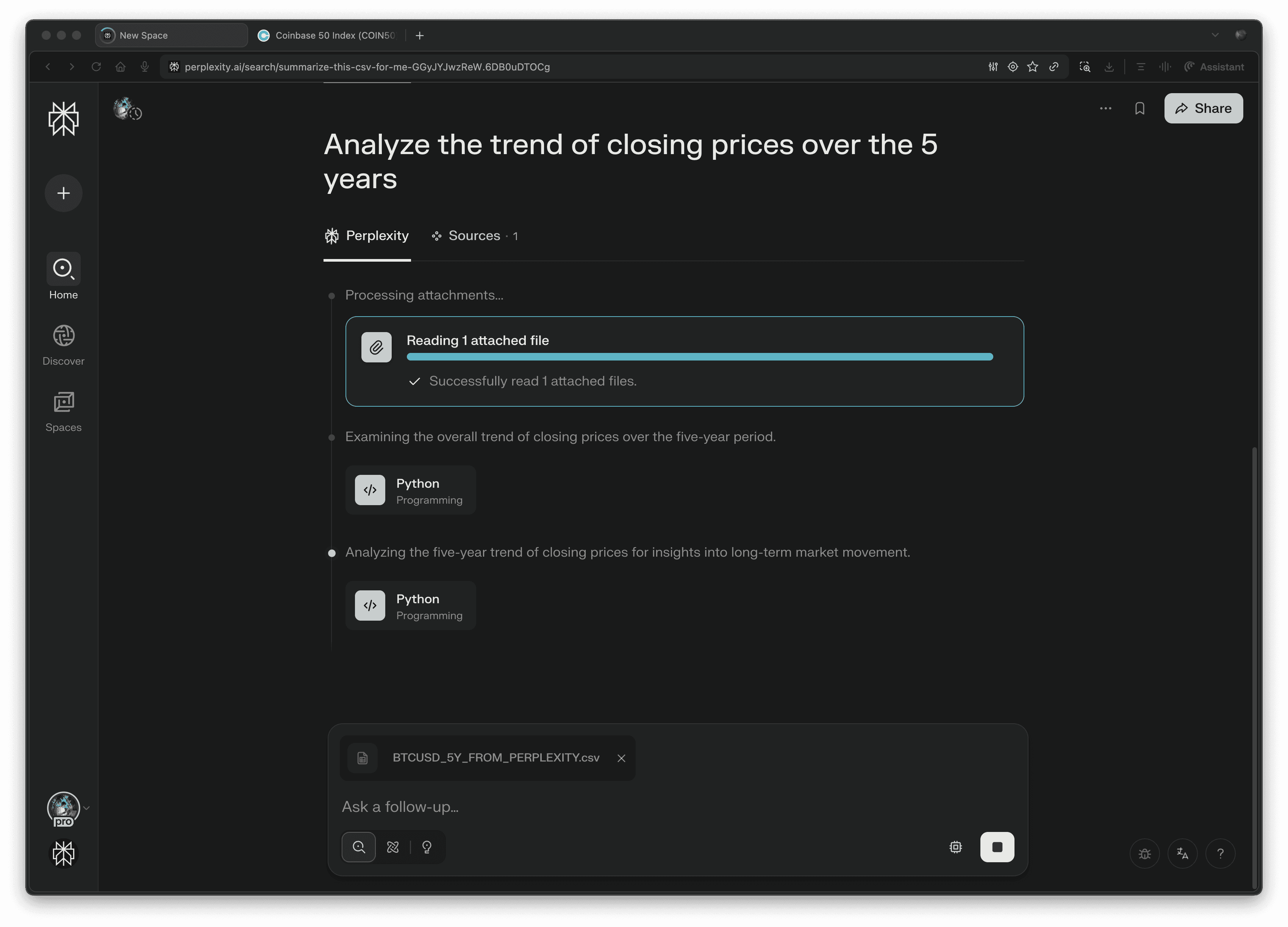Enable the Reasoning lightbulb mode
The height and width of the screenshot is (927, 1288).
click(x=427, y=847)
